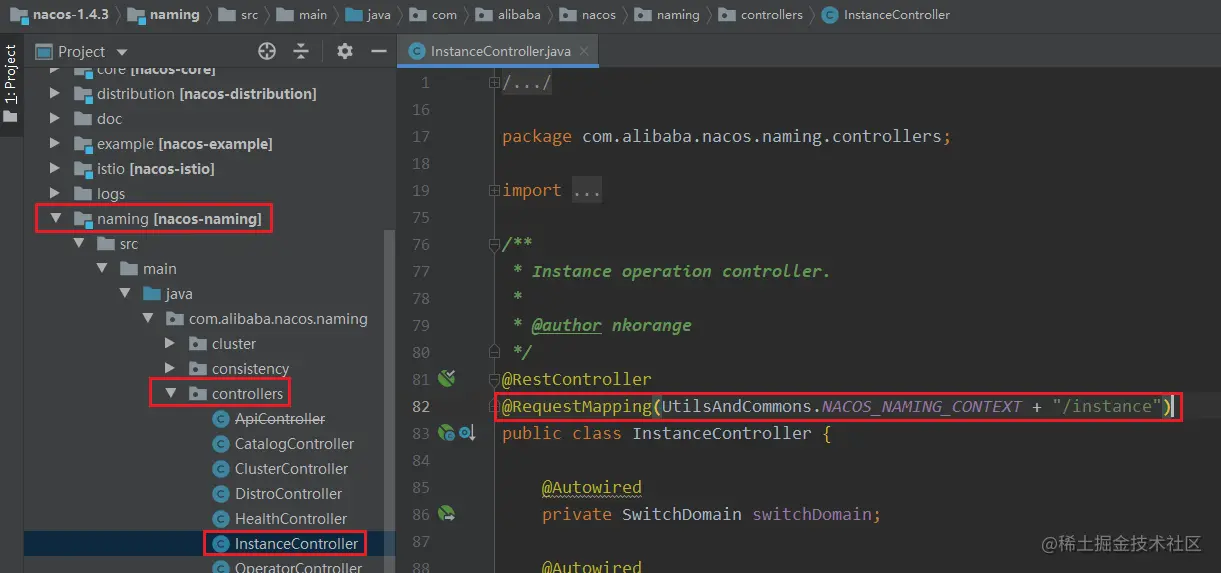Click the package declaration line 17
Image resolution: width=1221 pixels, height=573 pixels.
pos(726,137)
